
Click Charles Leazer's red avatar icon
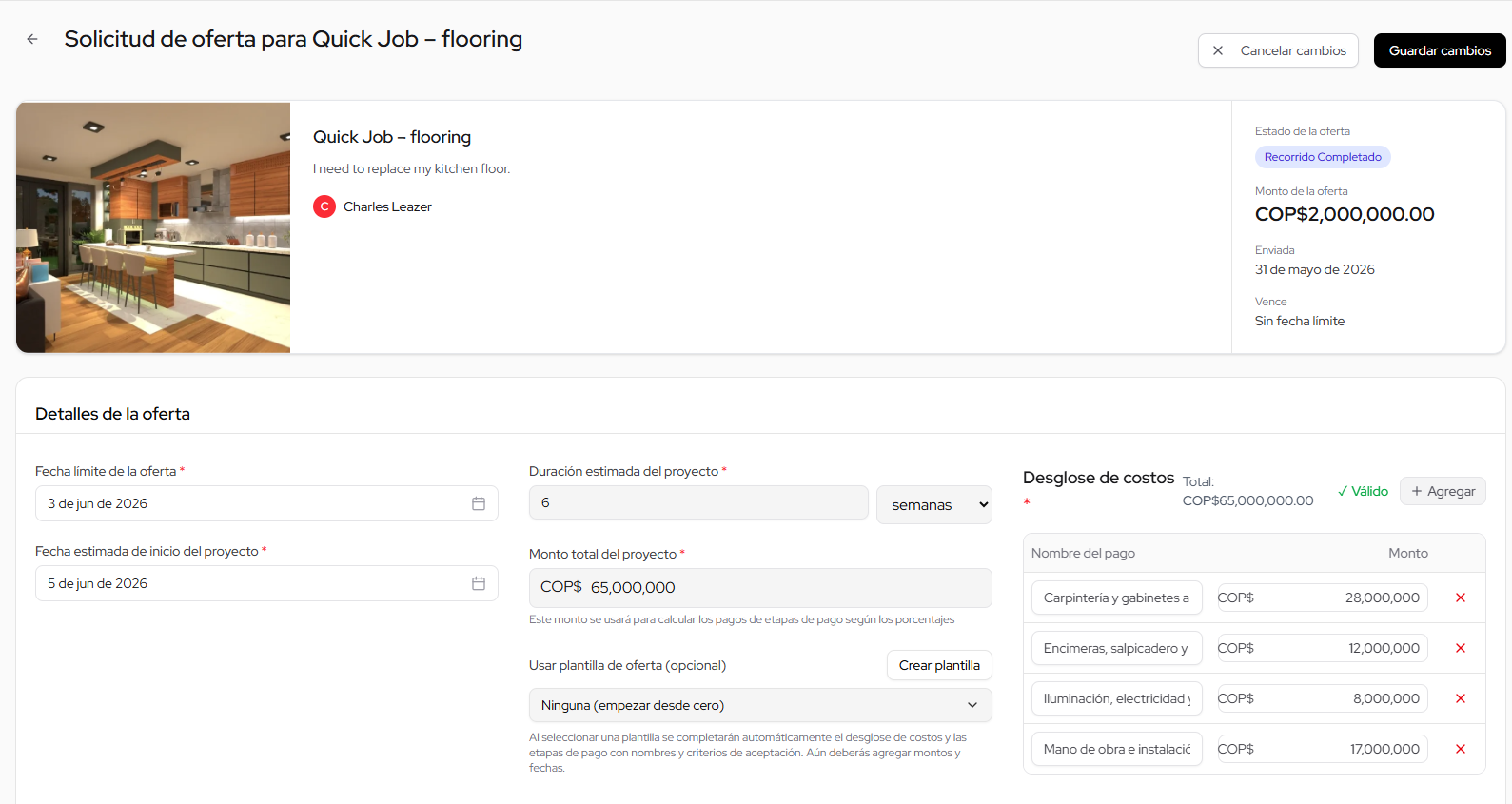click(x=324, y=206)
